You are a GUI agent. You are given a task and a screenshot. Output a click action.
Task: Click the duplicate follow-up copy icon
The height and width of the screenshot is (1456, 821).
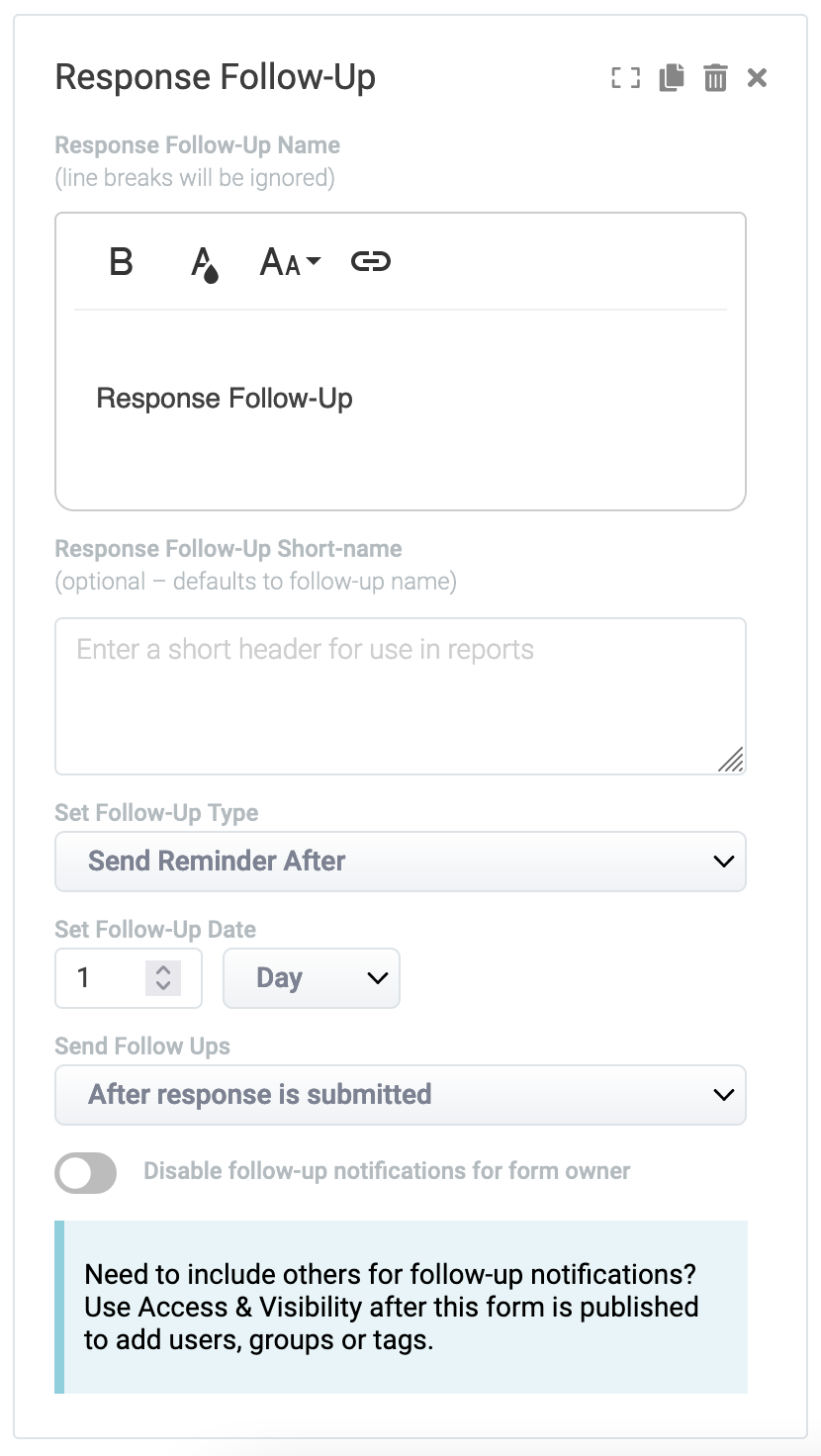click(x=672, y=78)
